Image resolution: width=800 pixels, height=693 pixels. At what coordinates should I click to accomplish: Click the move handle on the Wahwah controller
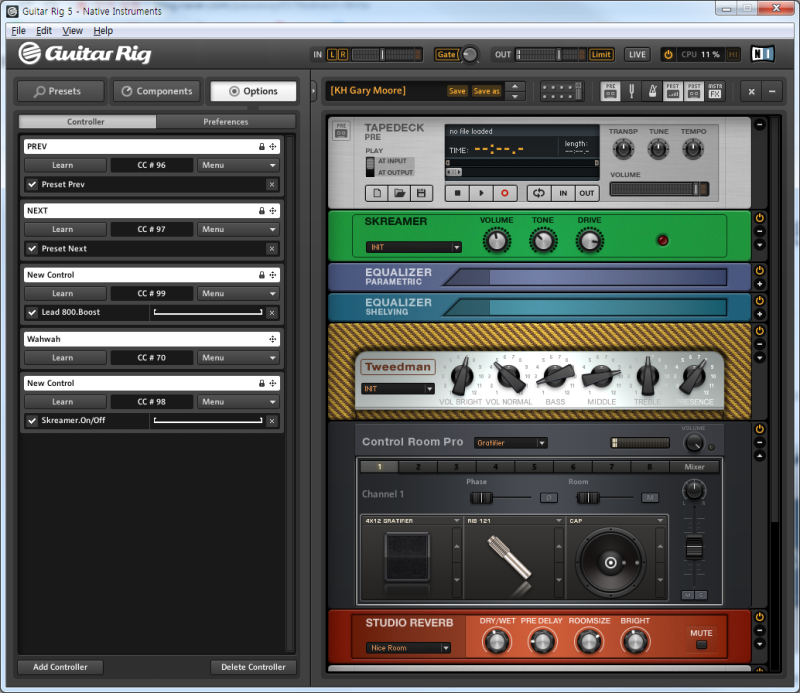coord(273,339)
